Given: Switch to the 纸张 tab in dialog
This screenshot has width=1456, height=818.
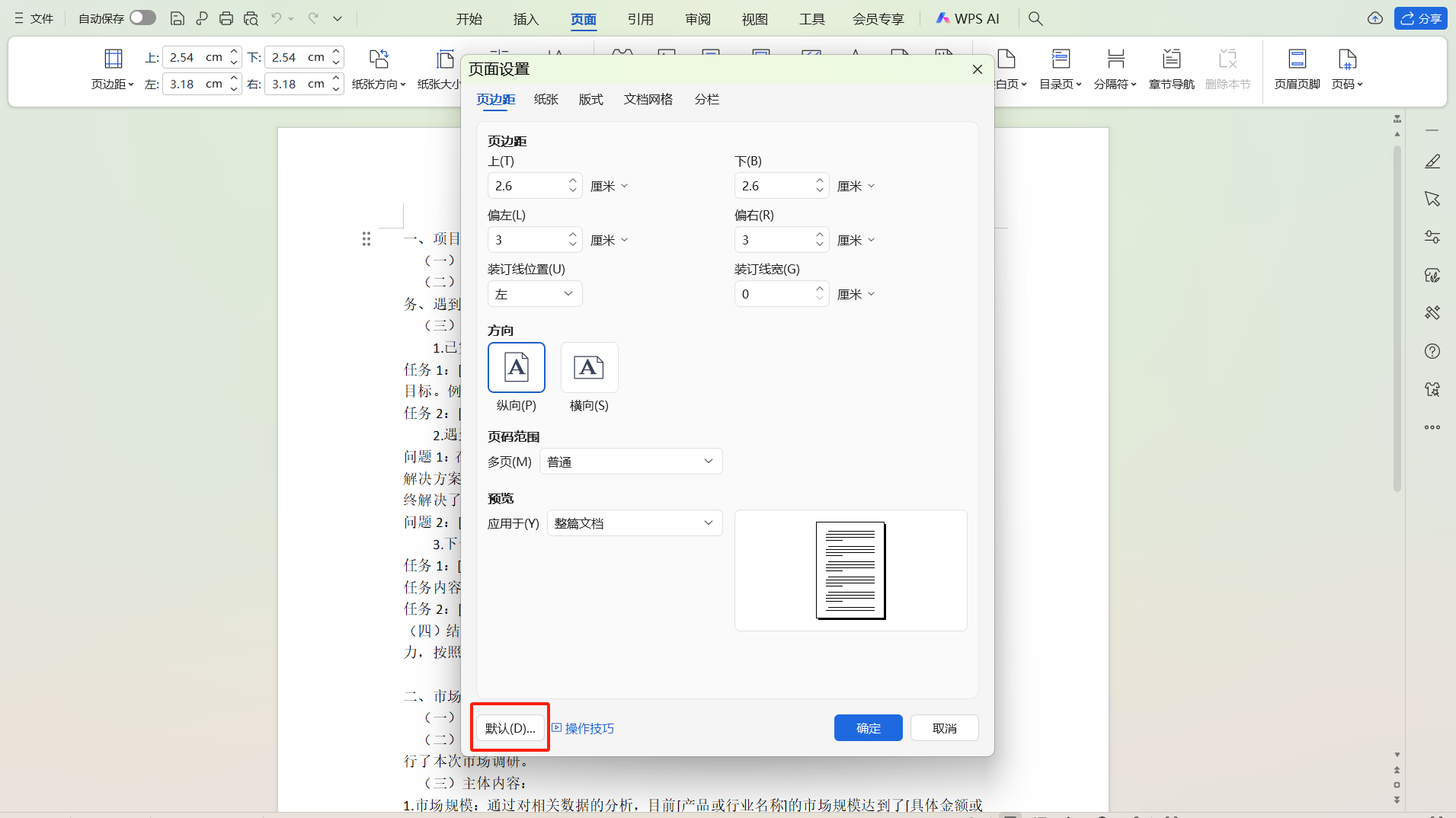Looking at the screenshot, I should click(546, 99).
